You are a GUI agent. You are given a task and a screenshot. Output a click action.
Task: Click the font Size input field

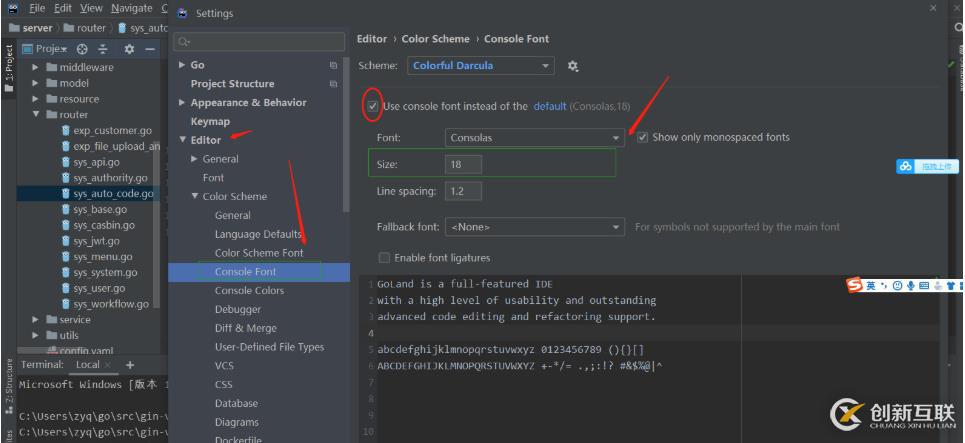463,164
